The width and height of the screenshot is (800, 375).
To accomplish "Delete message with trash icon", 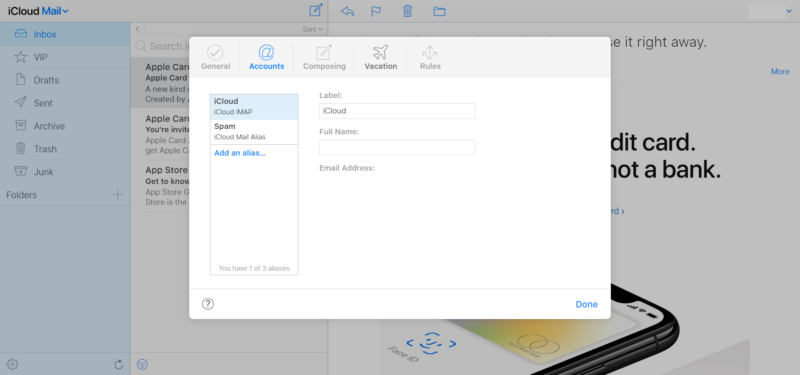I will pyautogui.click(x=408, y=11).
